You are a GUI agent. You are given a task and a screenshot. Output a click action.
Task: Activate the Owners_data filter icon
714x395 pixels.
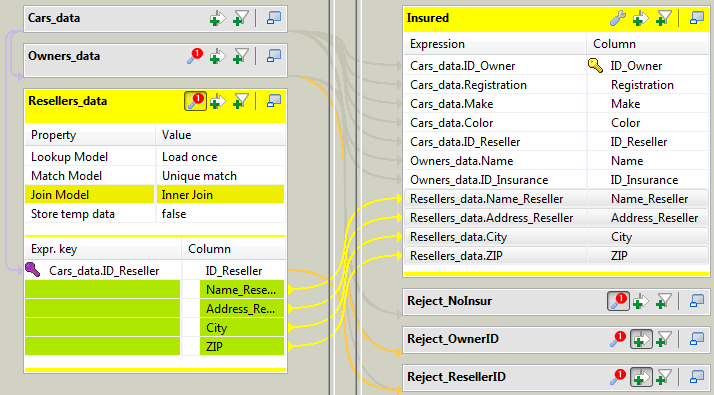pos(240,56)
